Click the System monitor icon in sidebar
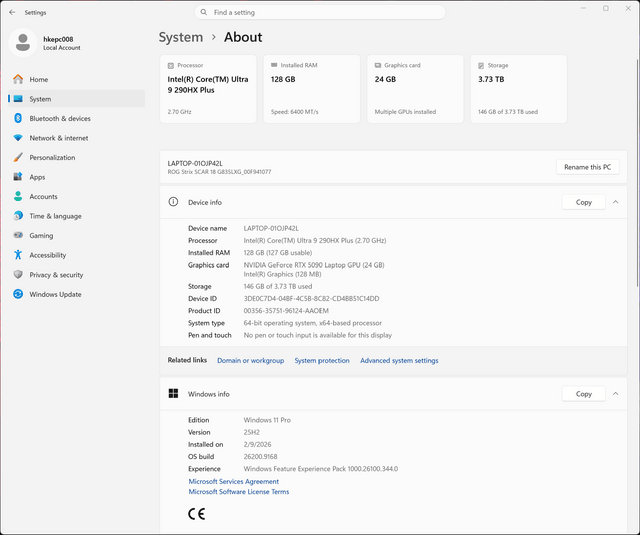Image resolution: width=640 pixels, height=535 pixels. pyautogui.click(x=18, y=99)
